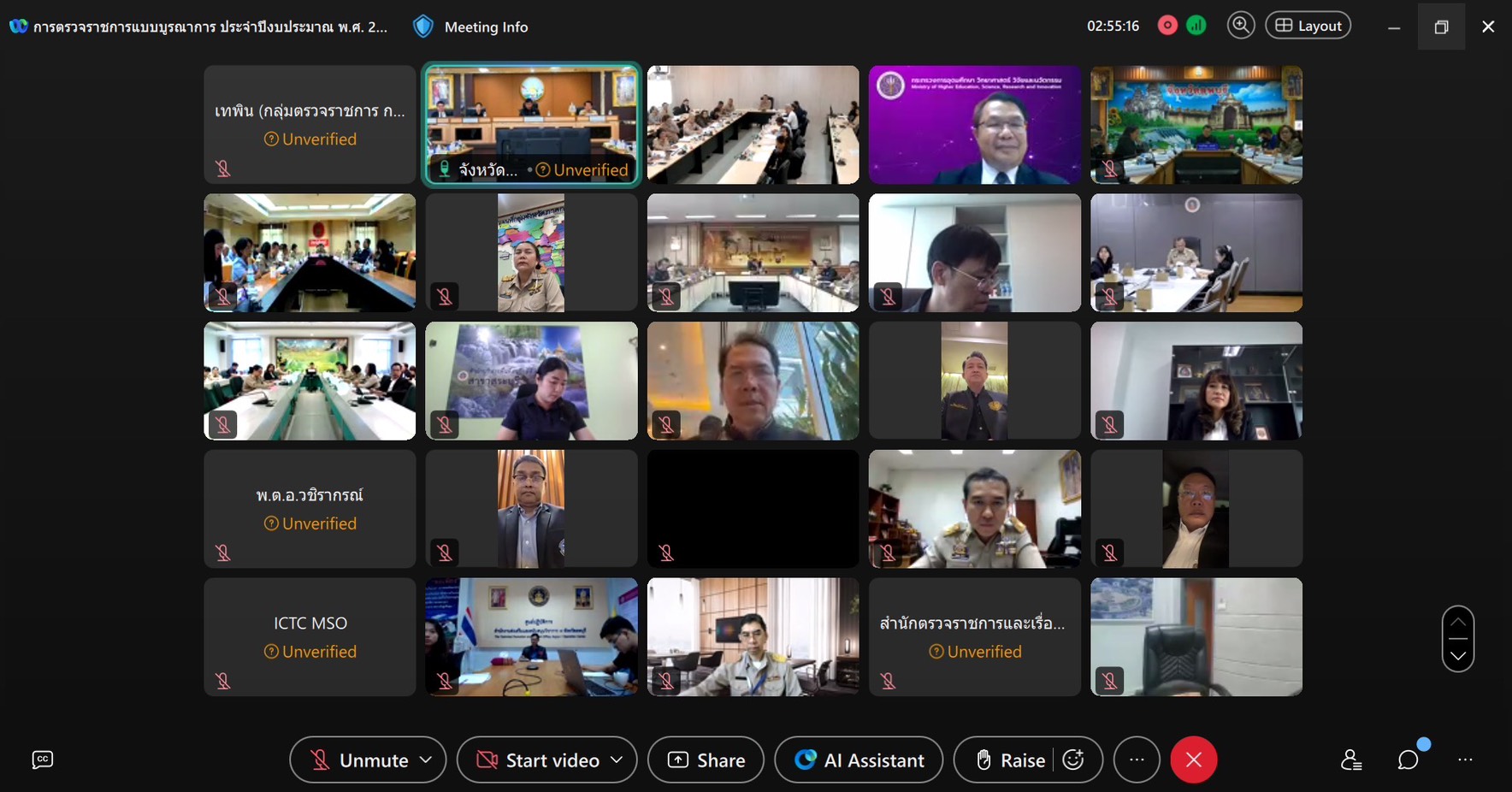The width and height of the screenshot is (1512, 792).
Task: Share your screen content
Action: (706, 759)
